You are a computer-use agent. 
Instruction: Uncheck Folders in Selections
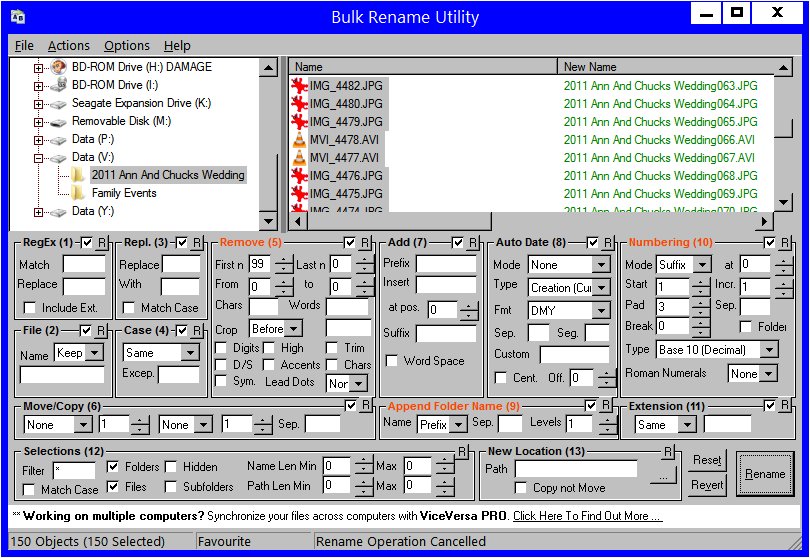click(x=113, y=467)
